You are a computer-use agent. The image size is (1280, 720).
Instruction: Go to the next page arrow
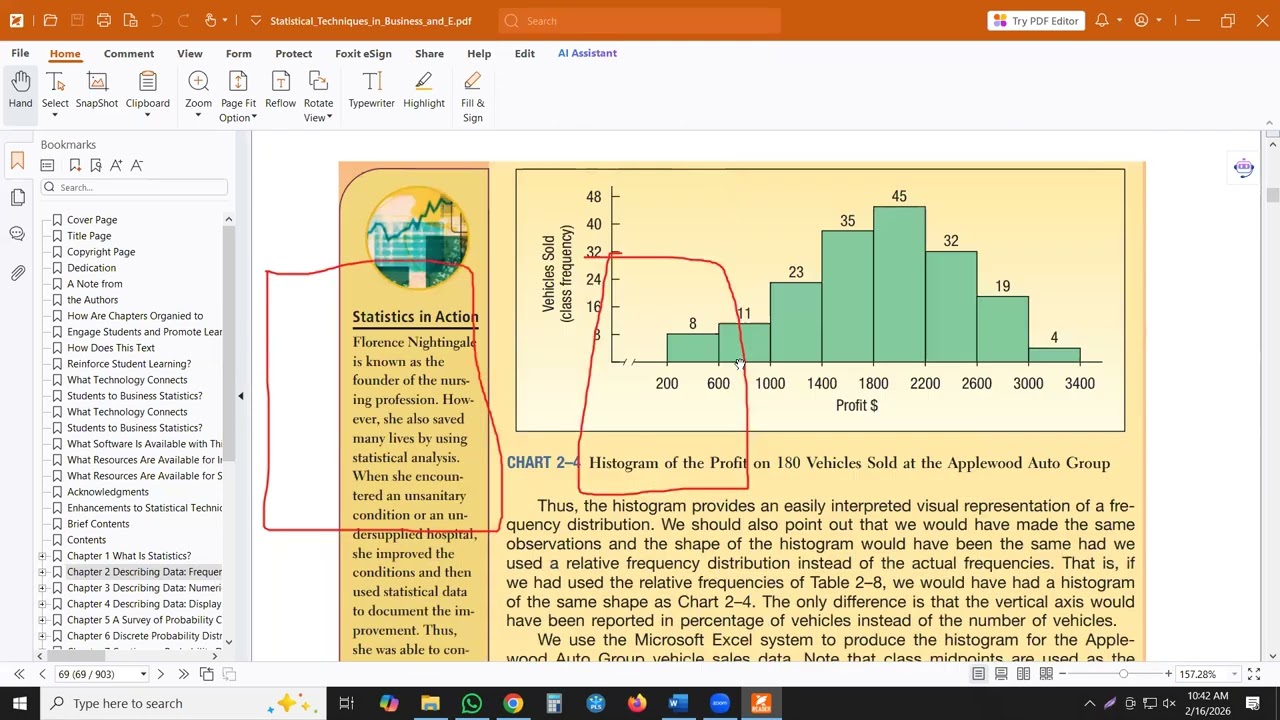(160, 674)
